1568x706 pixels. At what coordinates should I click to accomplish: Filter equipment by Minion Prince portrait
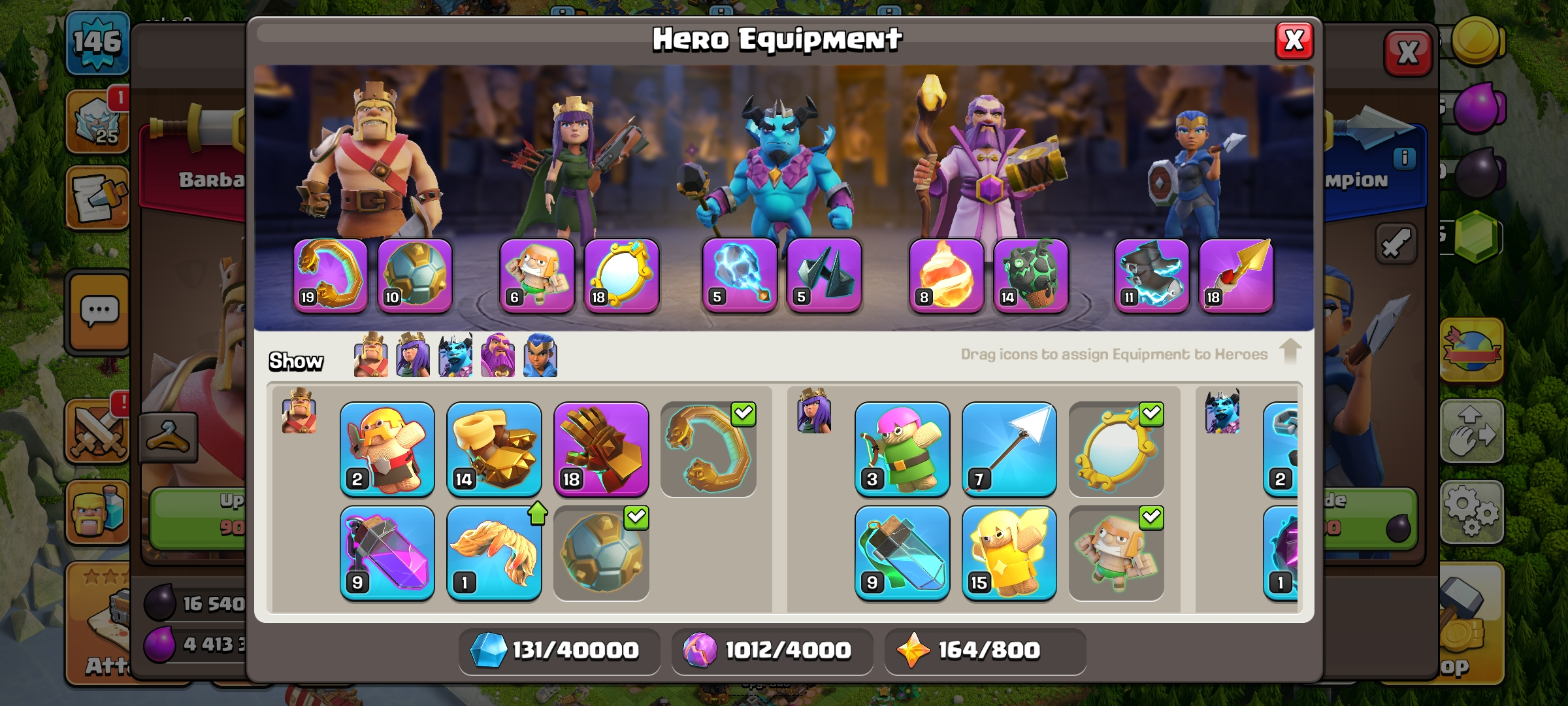pyautogui.click(x=455, y=355)
